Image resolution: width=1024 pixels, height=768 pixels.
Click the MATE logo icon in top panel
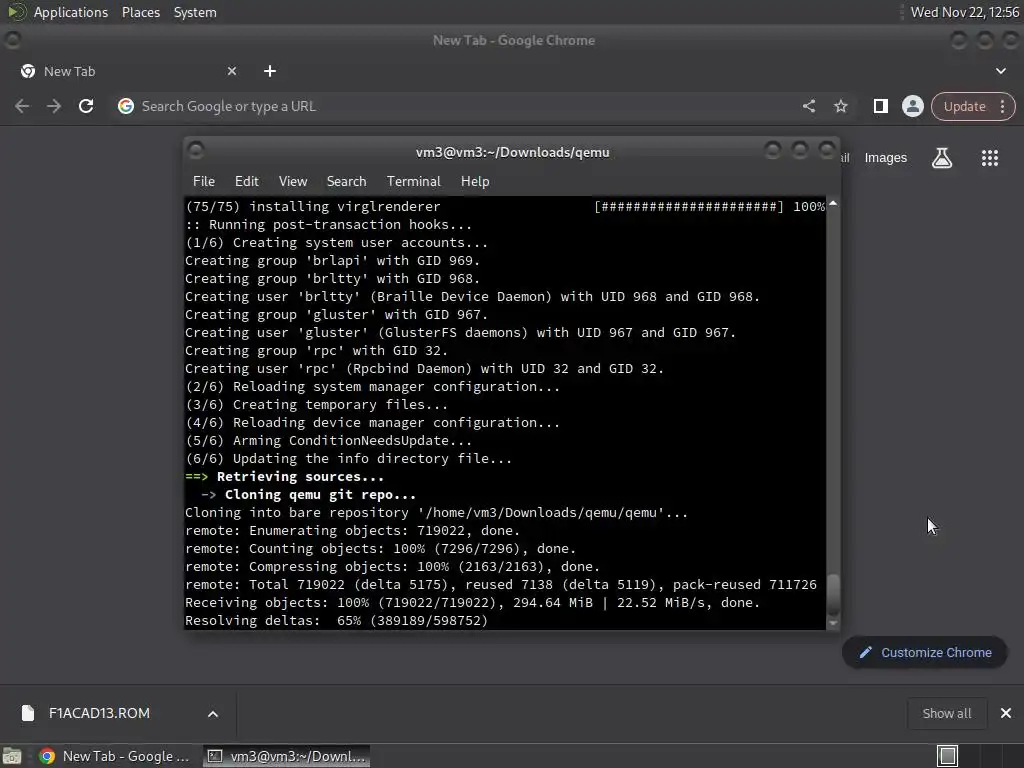16,12
